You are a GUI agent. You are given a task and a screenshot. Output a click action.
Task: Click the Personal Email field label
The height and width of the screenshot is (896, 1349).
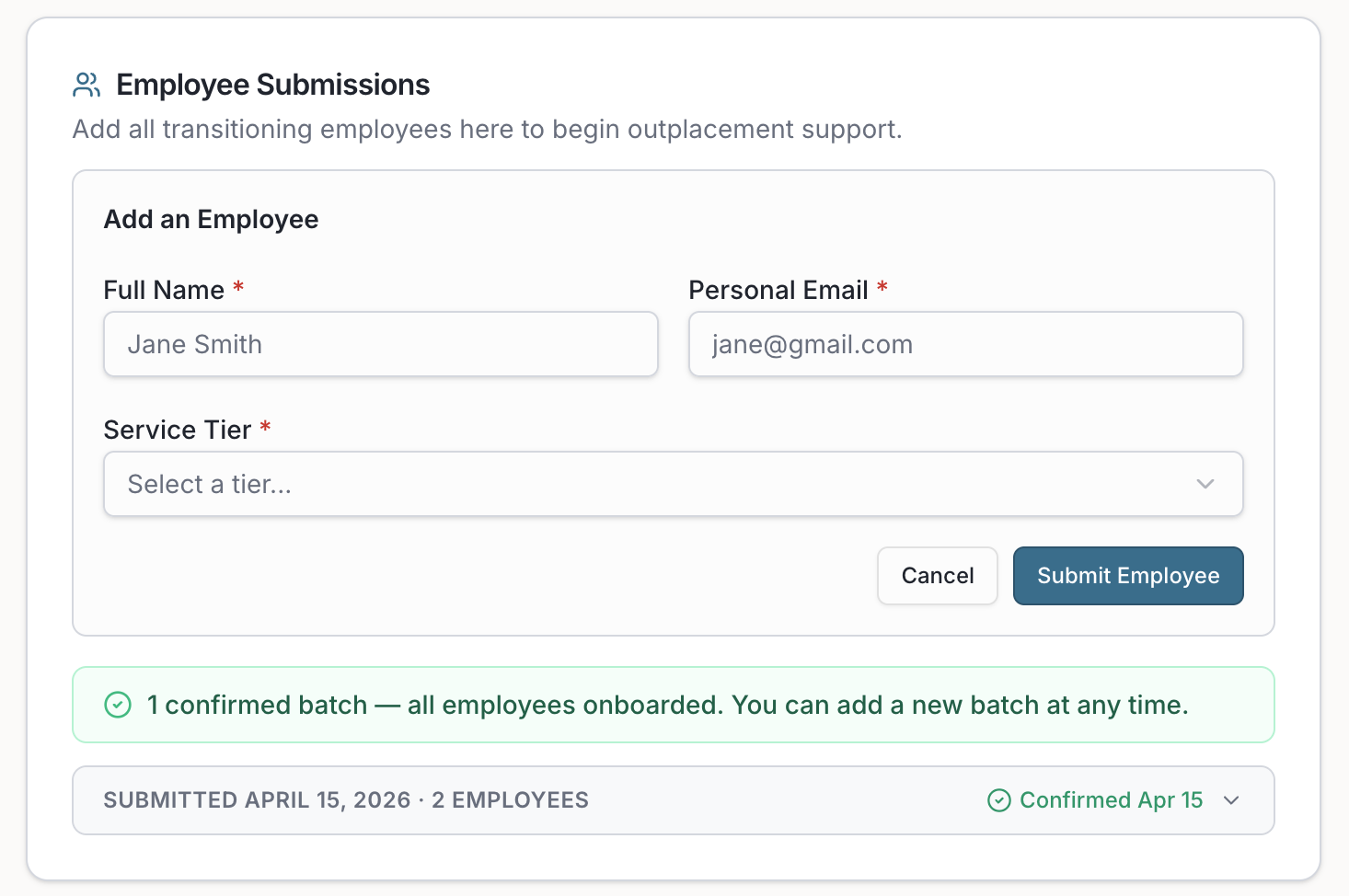pos(778,291)
